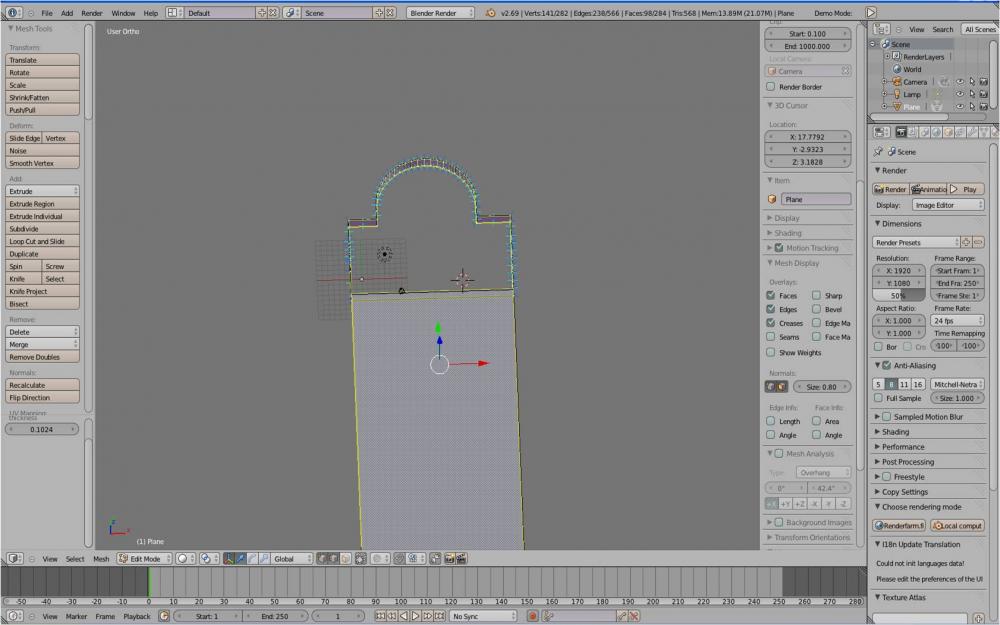Click the Recalculate normals button
1000x625 pixels.
coord(42,385)
